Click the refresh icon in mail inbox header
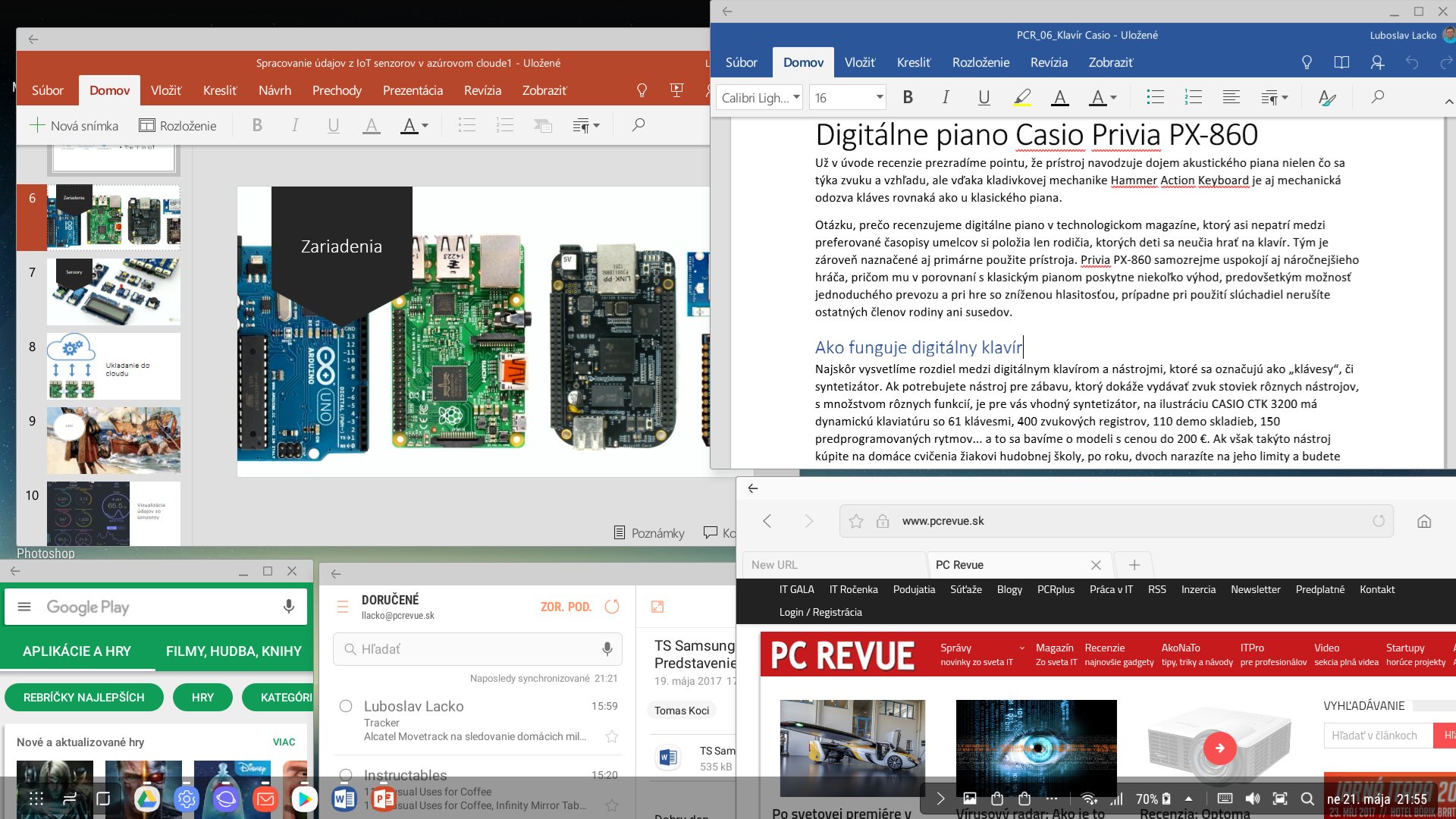The image size is (1456, 819). (612, 607)
